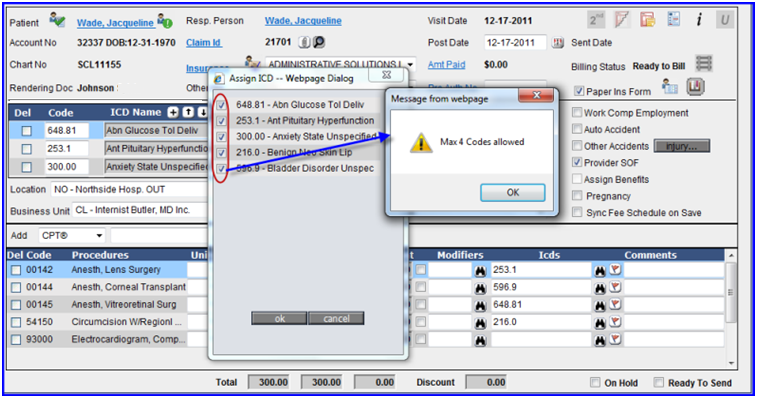
Task: Click the claim search magnifier icon
Action: pos(319,43)
